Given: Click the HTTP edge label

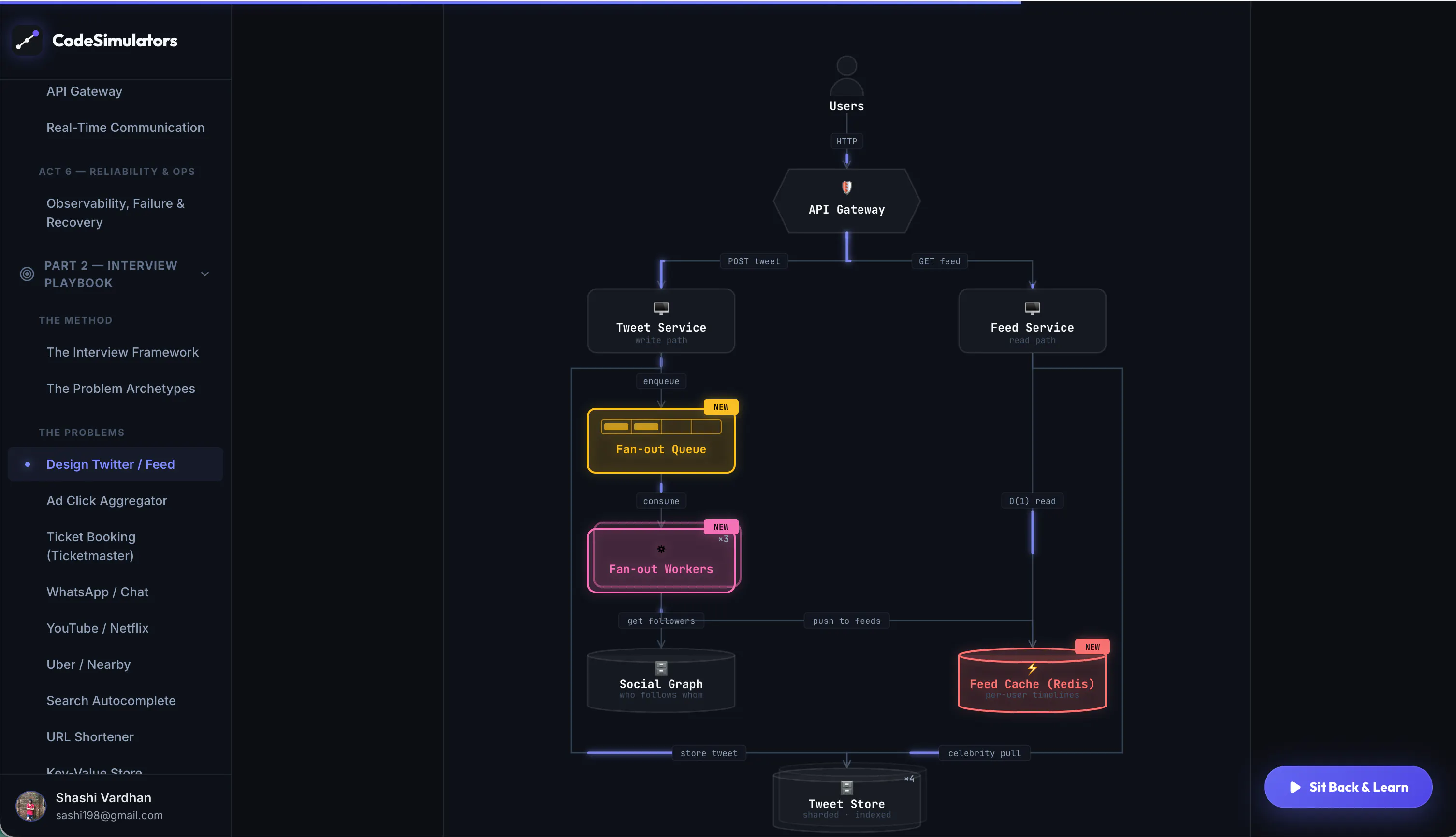Looking at the screenshot, I should (x=846, y=142).
